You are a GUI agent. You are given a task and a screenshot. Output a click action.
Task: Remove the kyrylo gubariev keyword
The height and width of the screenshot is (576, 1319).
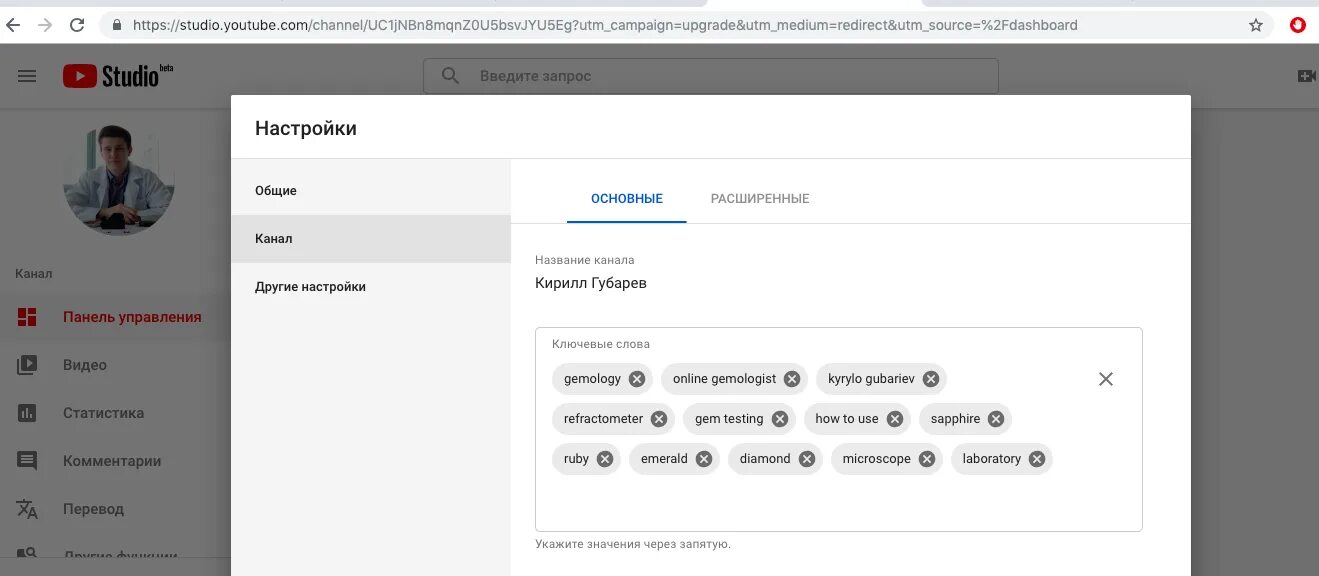931,379
